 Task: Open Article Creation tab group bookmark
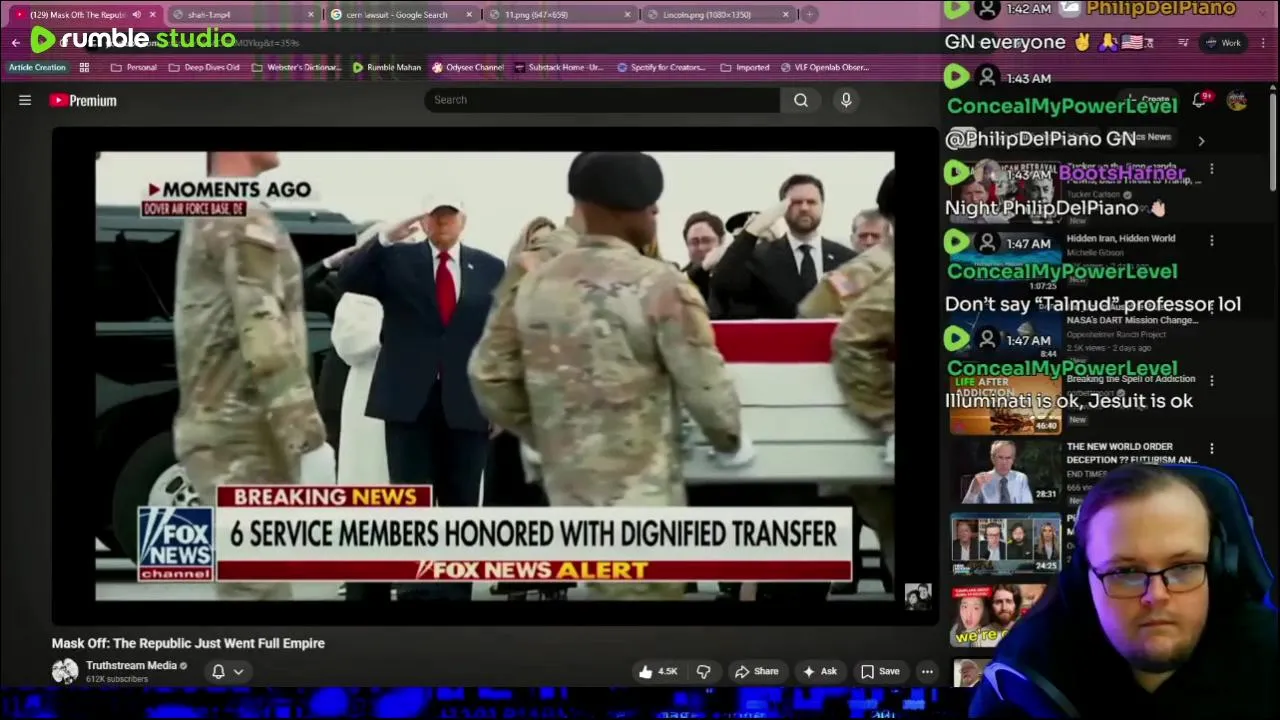tap(37, 67)
